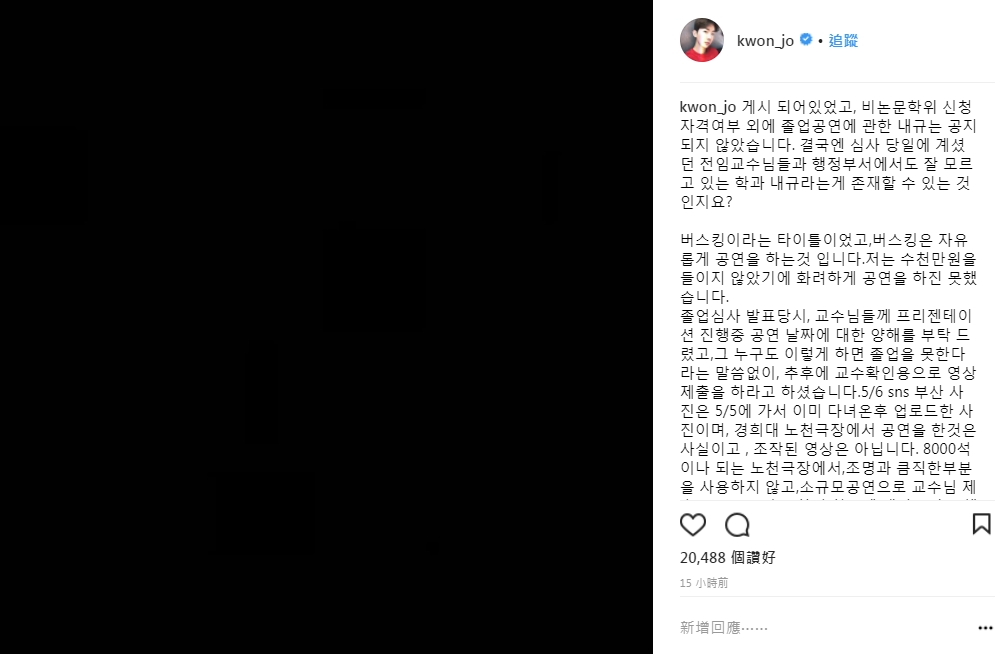The height and width of the screenshot is (654, 1001).
Task: Open the kwon_jo username in the post header
Action: click(x=765, y=40)
